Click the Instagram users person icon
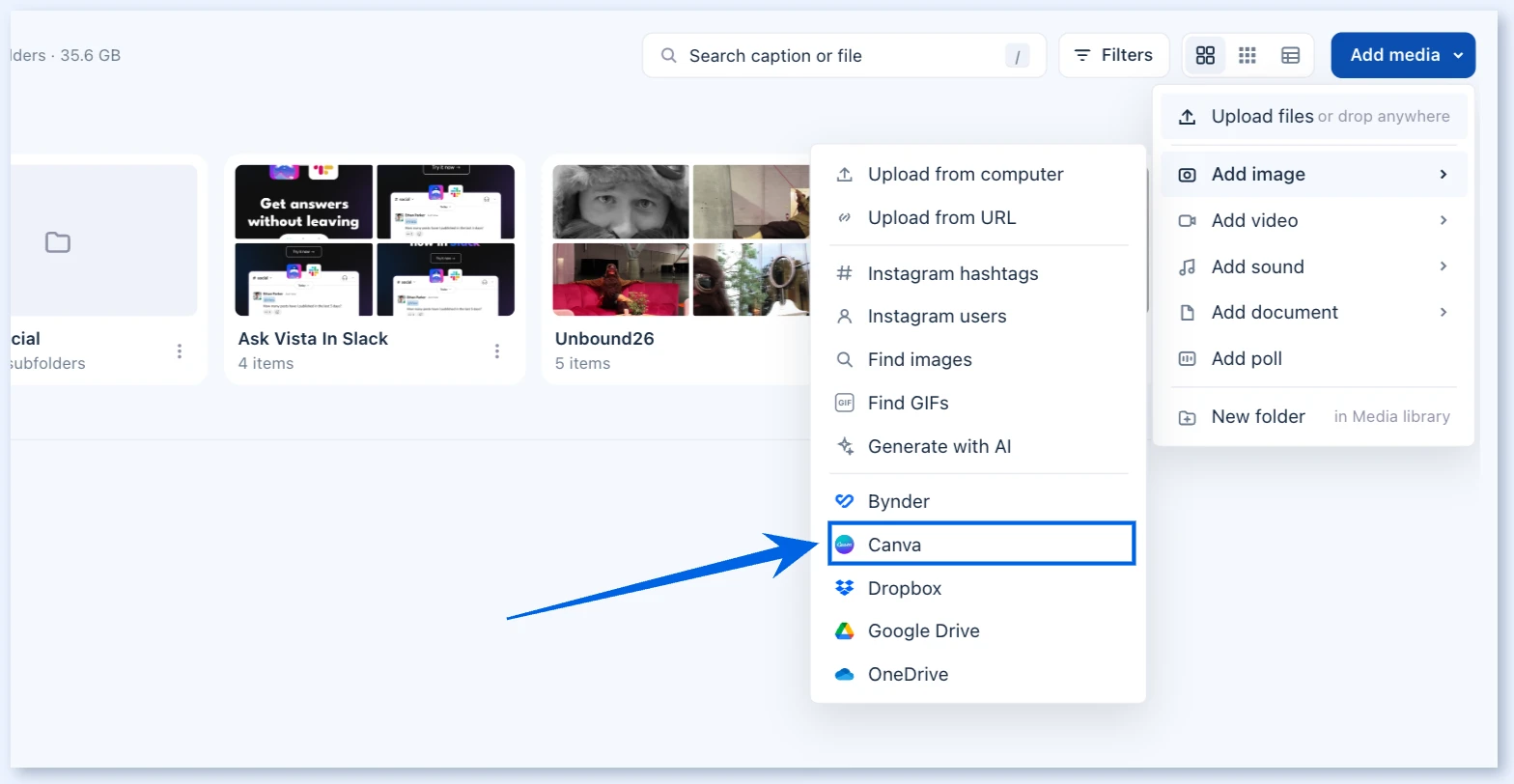Viewport: 1514px width, 784px height. click(x=845, y=317)
